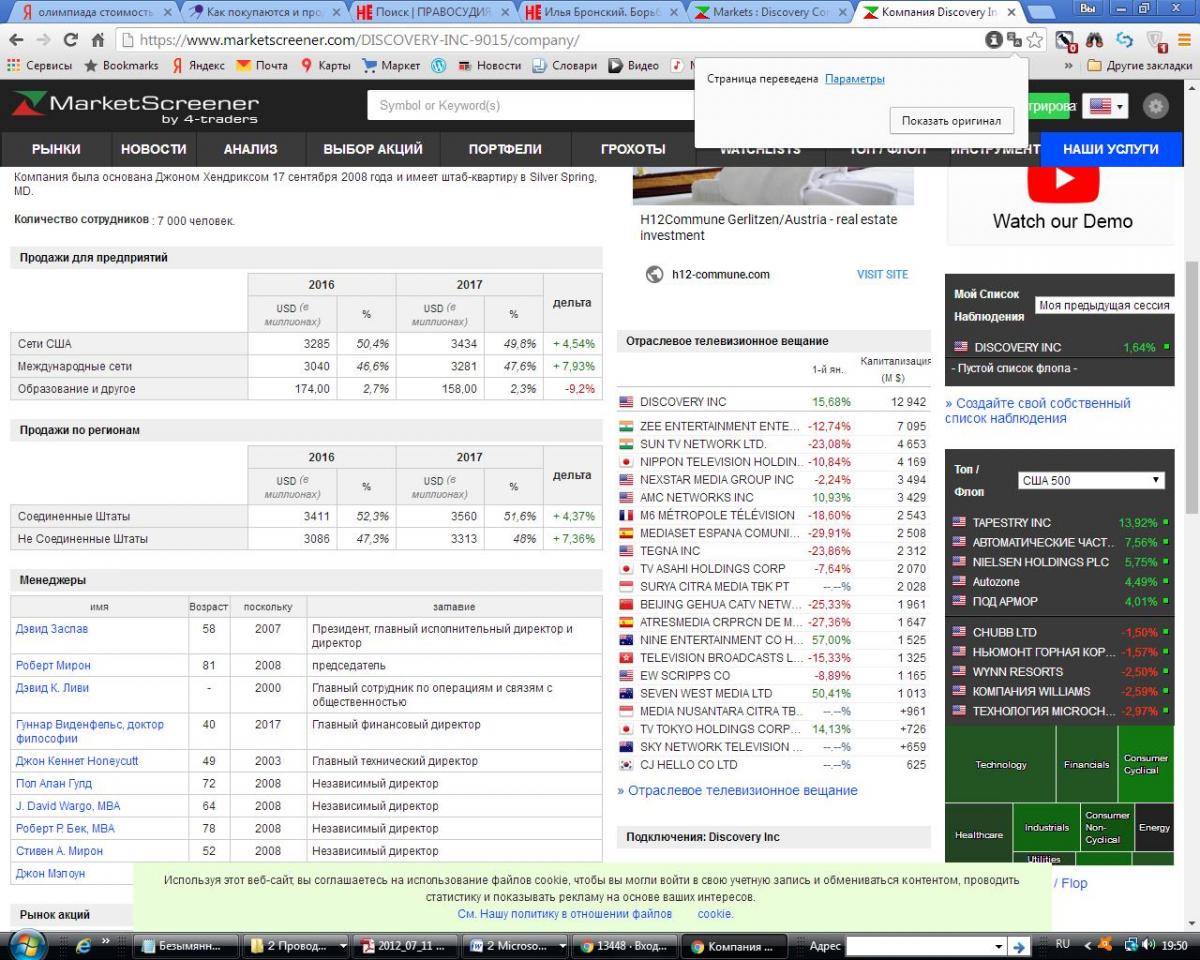Expand hidden bookmarks with the chevron

point(1069,66)
